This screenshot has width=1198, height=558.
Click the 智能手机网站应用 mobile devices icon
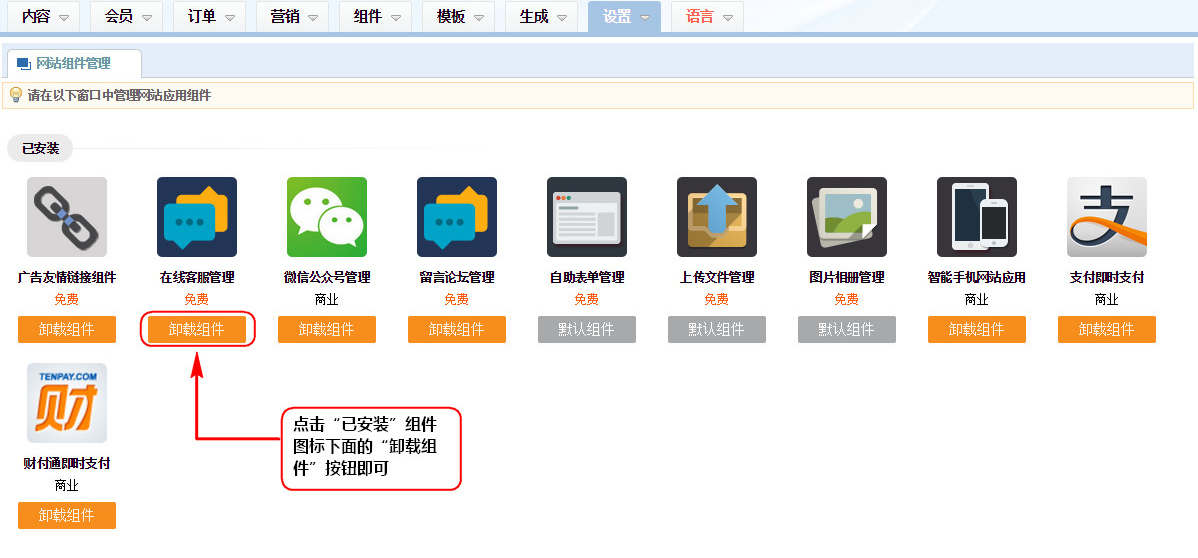coord(977,217)
